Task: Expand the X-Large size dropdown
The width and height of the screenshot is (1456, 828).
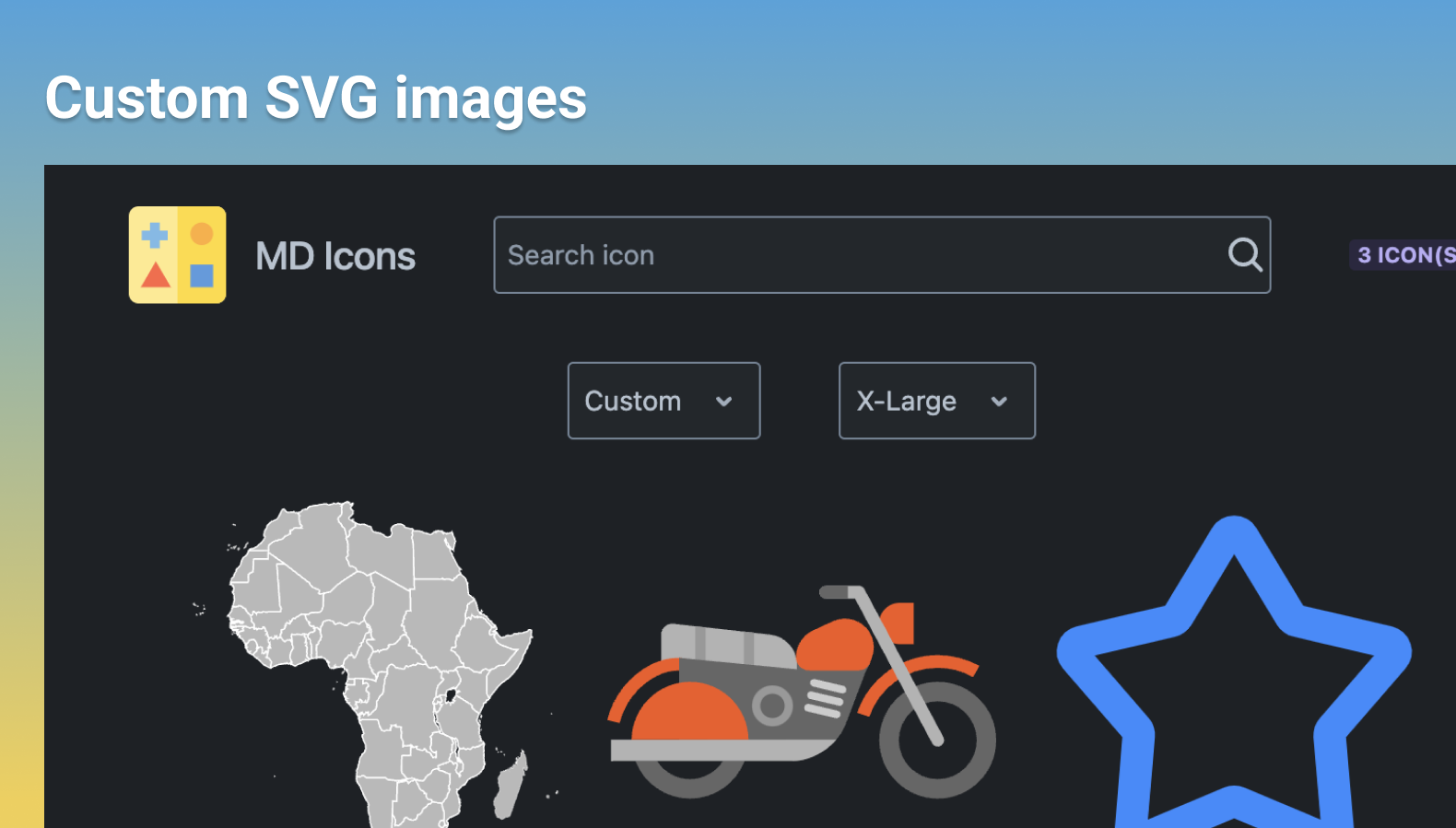Action: [x=936, y=401]
